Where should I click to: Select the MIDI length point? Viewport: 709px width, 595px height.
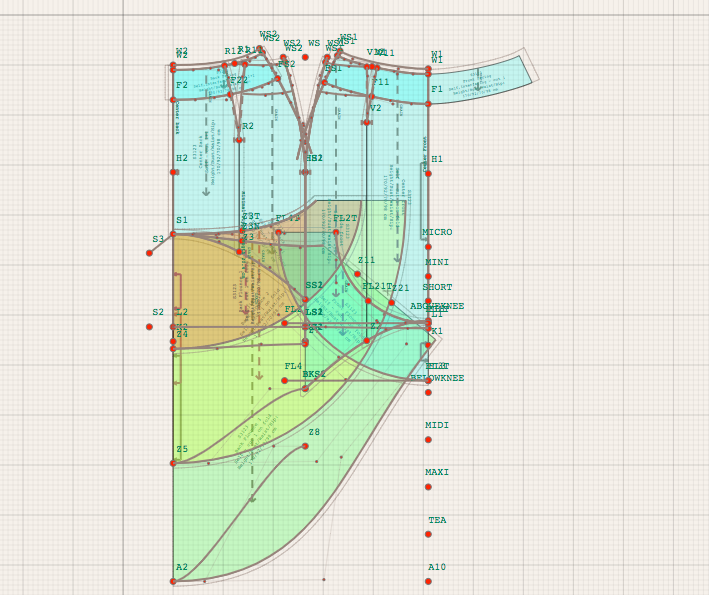[428, 439]
